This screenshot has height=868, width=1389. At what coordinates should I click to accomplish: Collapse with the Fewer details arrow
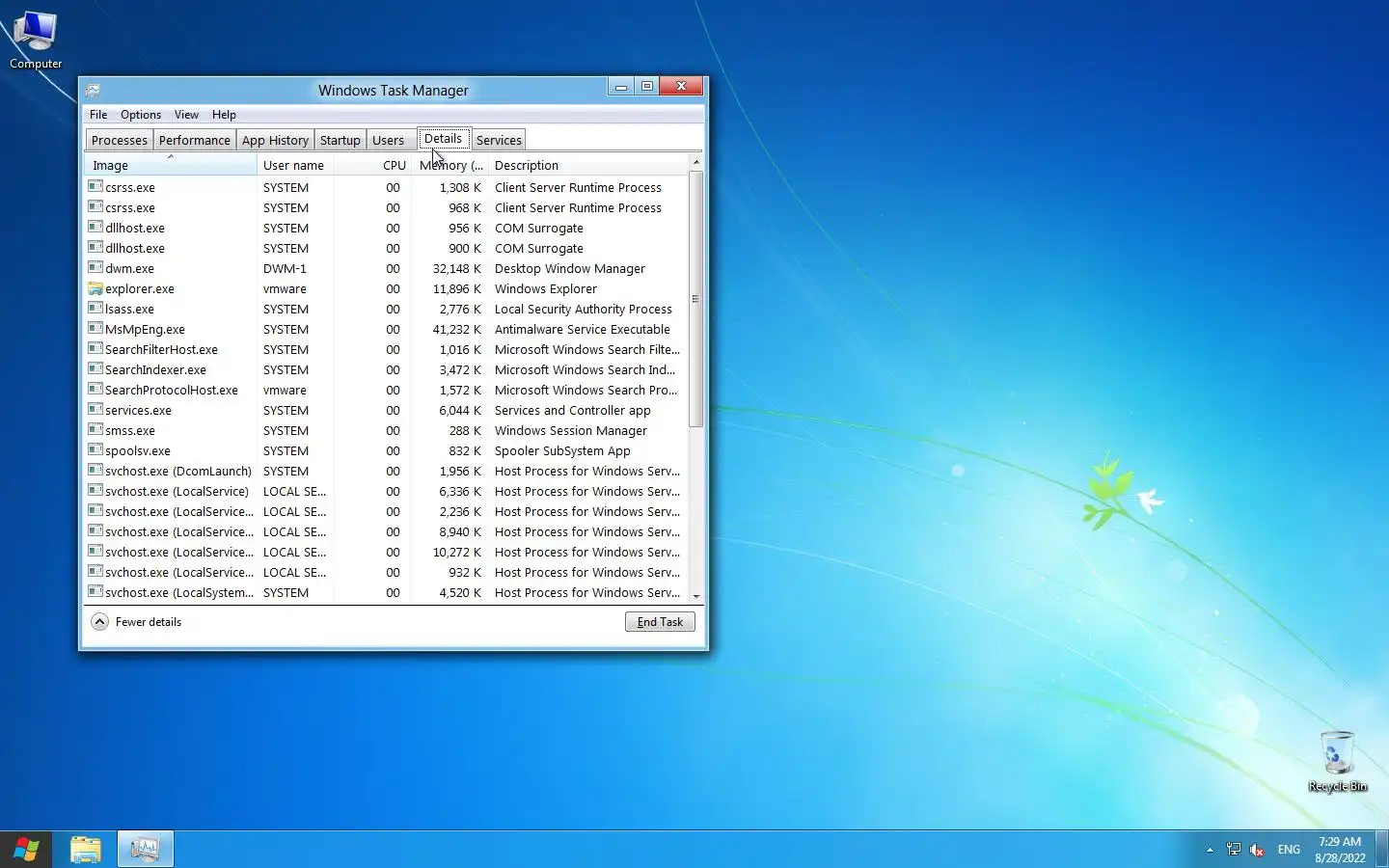pyautogui.click(x=100, y=622)
